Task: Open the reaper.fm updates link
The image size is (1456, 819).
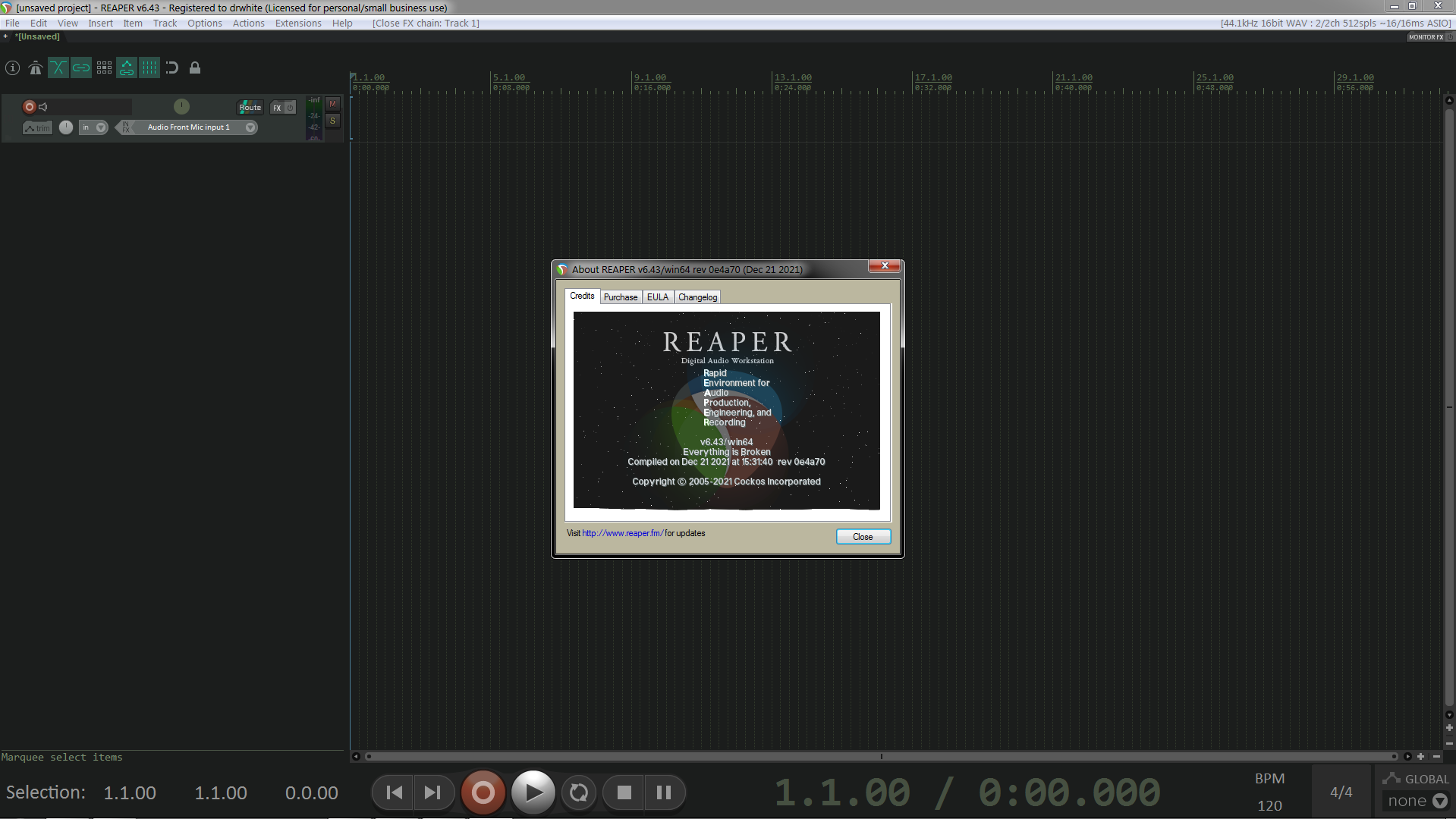Action: [622, 533]
